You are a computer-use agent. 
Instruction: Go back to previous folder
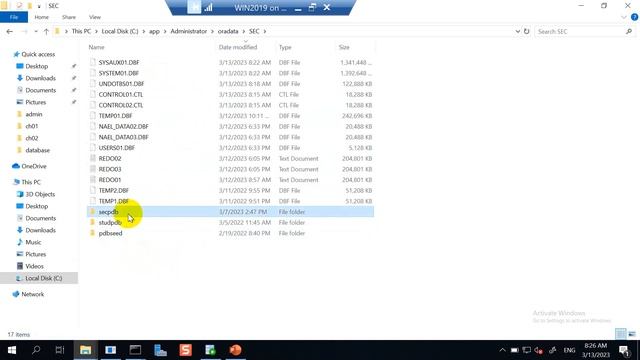pyautogui.click(x=9, y=31)
